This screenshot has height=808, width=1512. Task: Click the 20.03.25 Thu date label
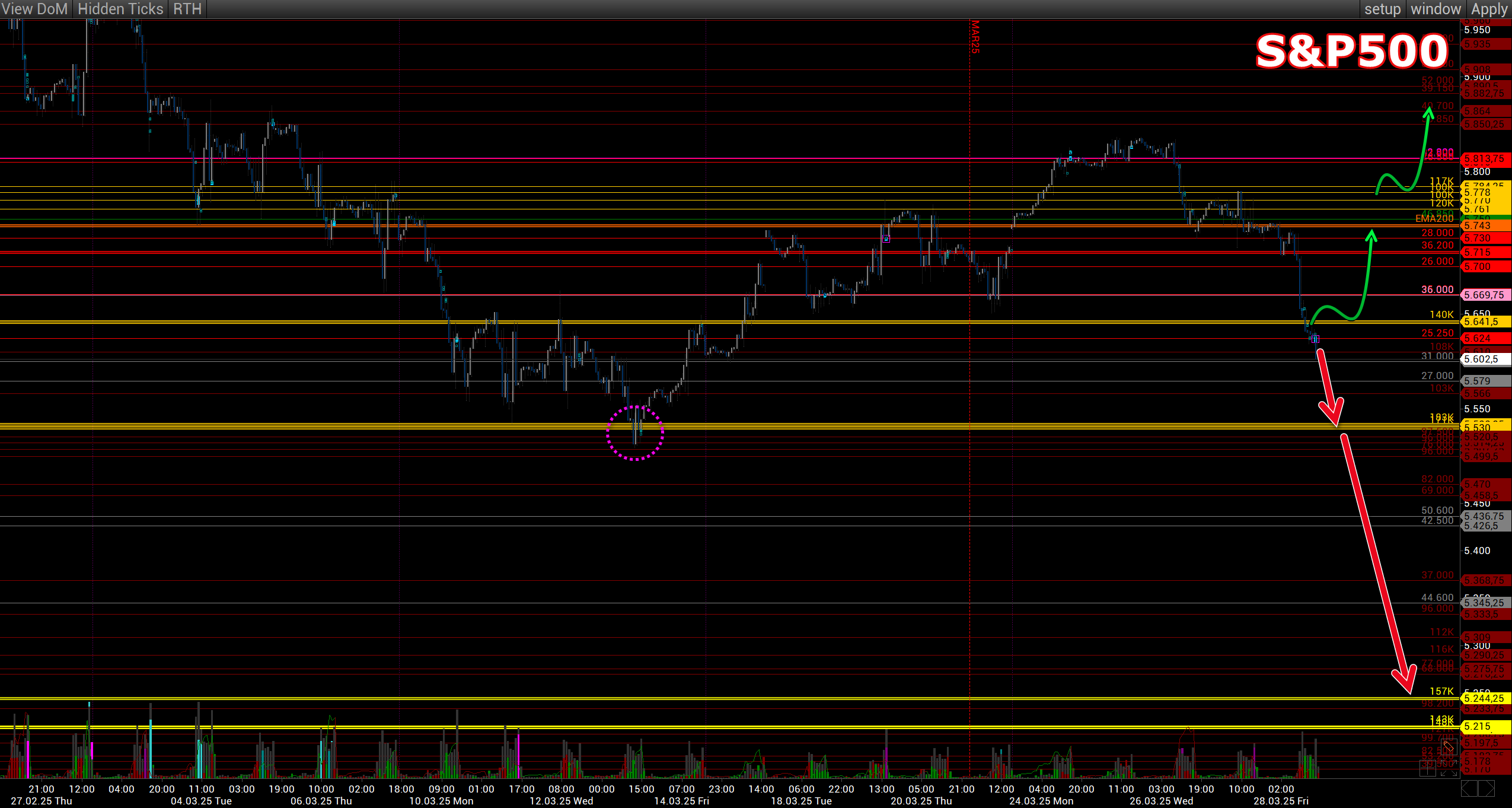[921, 801]
